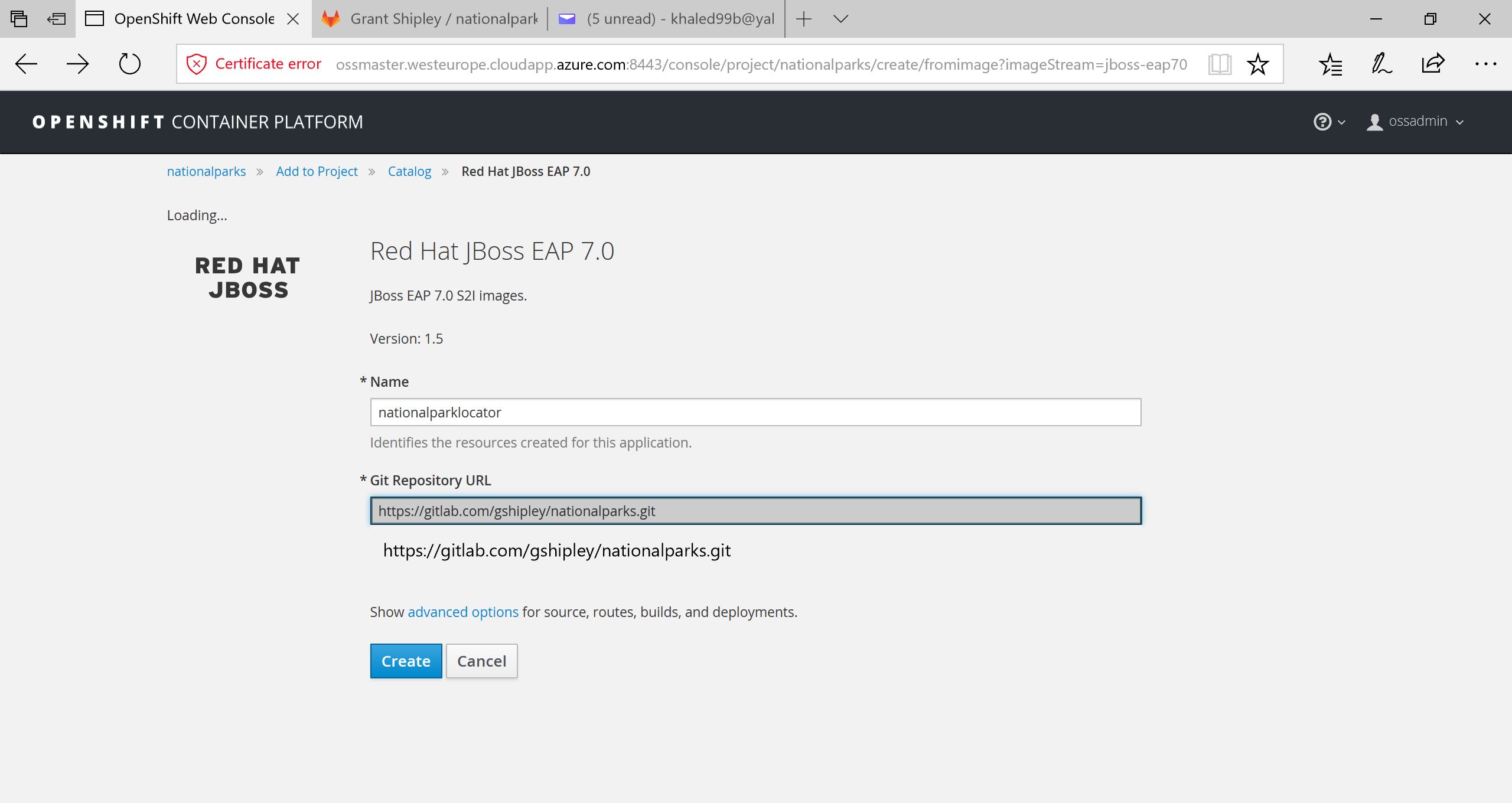Click the share page icon
The image size is (1512, 803).
click(1433, 64)
